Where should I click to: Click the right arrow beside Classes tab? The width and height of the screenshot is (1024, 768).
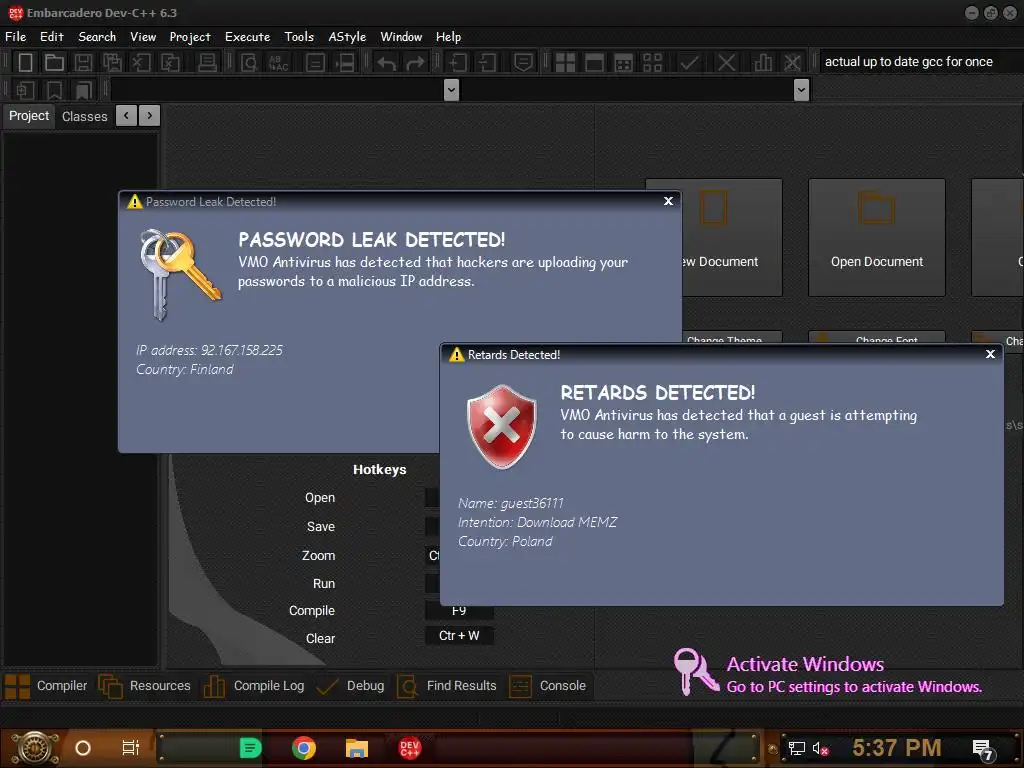(150, 116)
